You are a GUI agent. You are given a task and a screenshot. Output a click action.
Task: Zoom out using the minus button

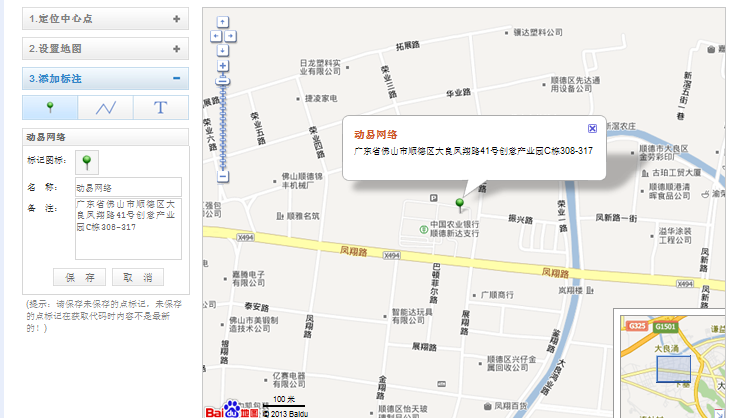223,177
